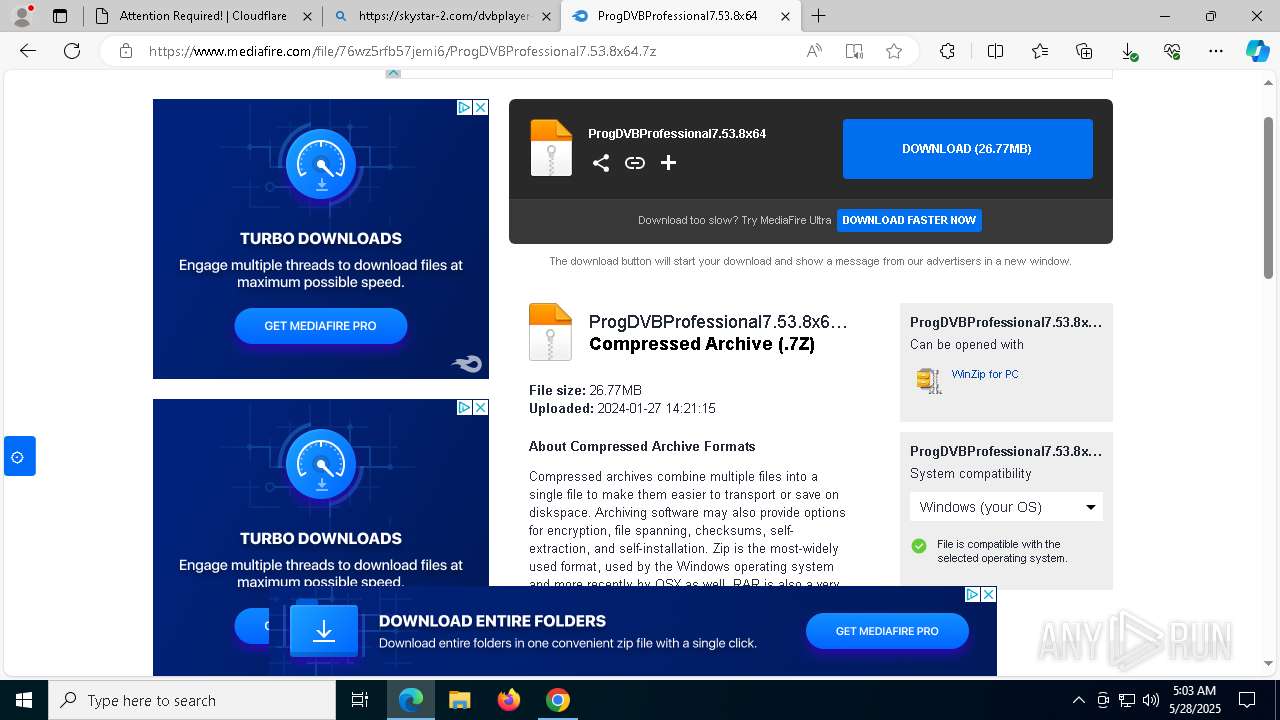The width and height of the screenshot is (1280, 720).
Task: Click the header archive file icon
Action: [x=551, y=148]
